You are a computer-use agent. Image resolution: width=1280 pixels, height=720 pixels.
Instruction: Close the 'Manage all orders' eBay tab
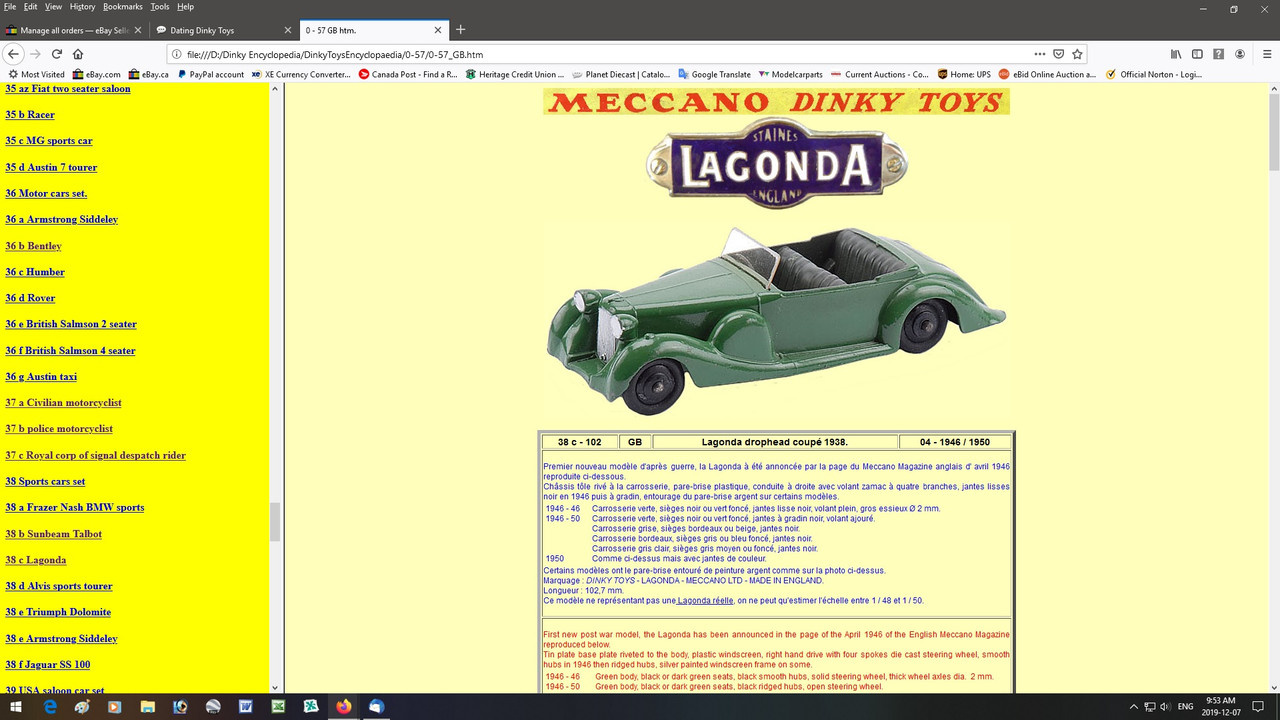pos(137,30)
